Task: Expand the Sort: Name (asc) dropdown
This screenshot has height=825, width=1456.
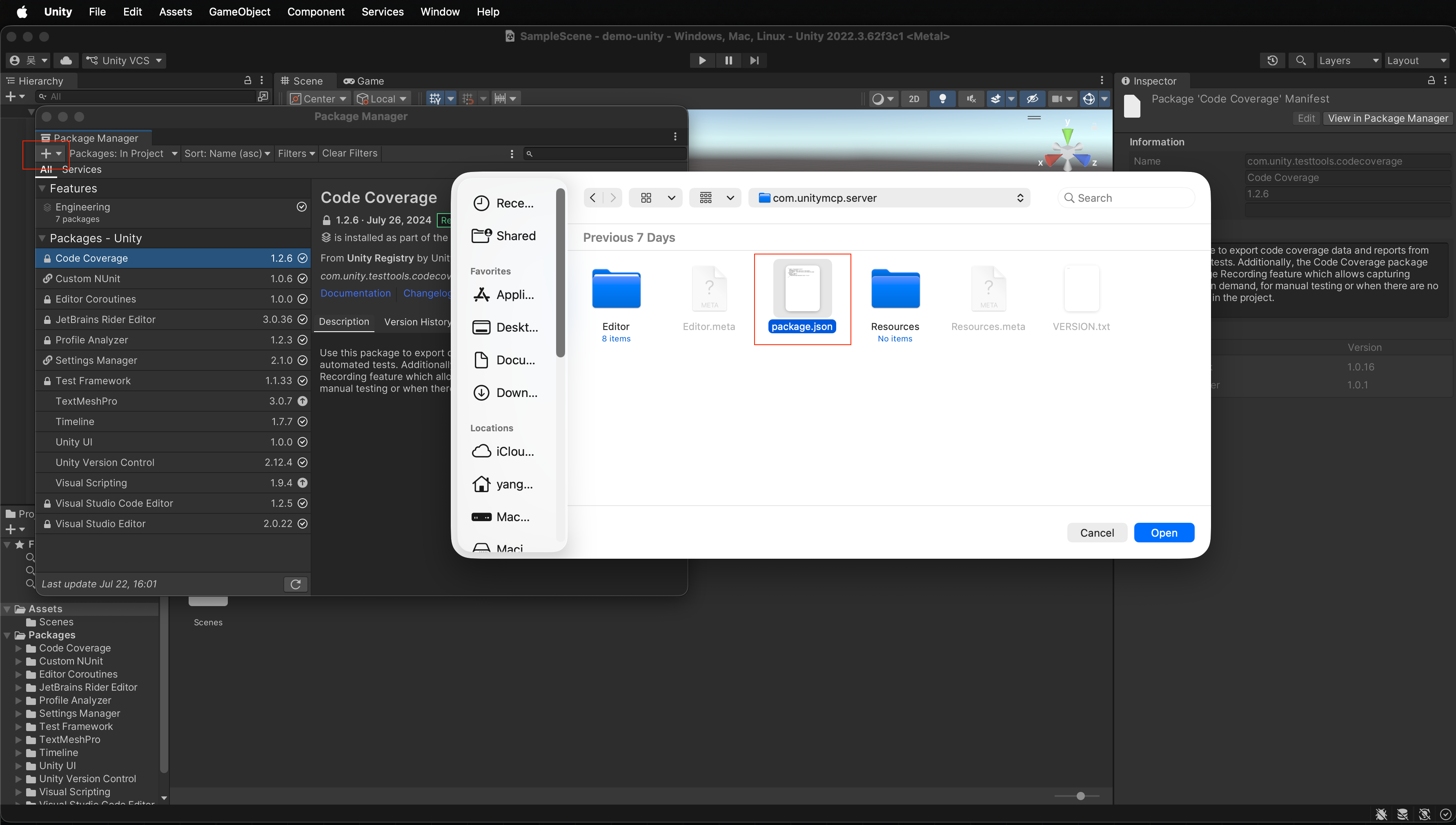Action: (x=227, y=154)
